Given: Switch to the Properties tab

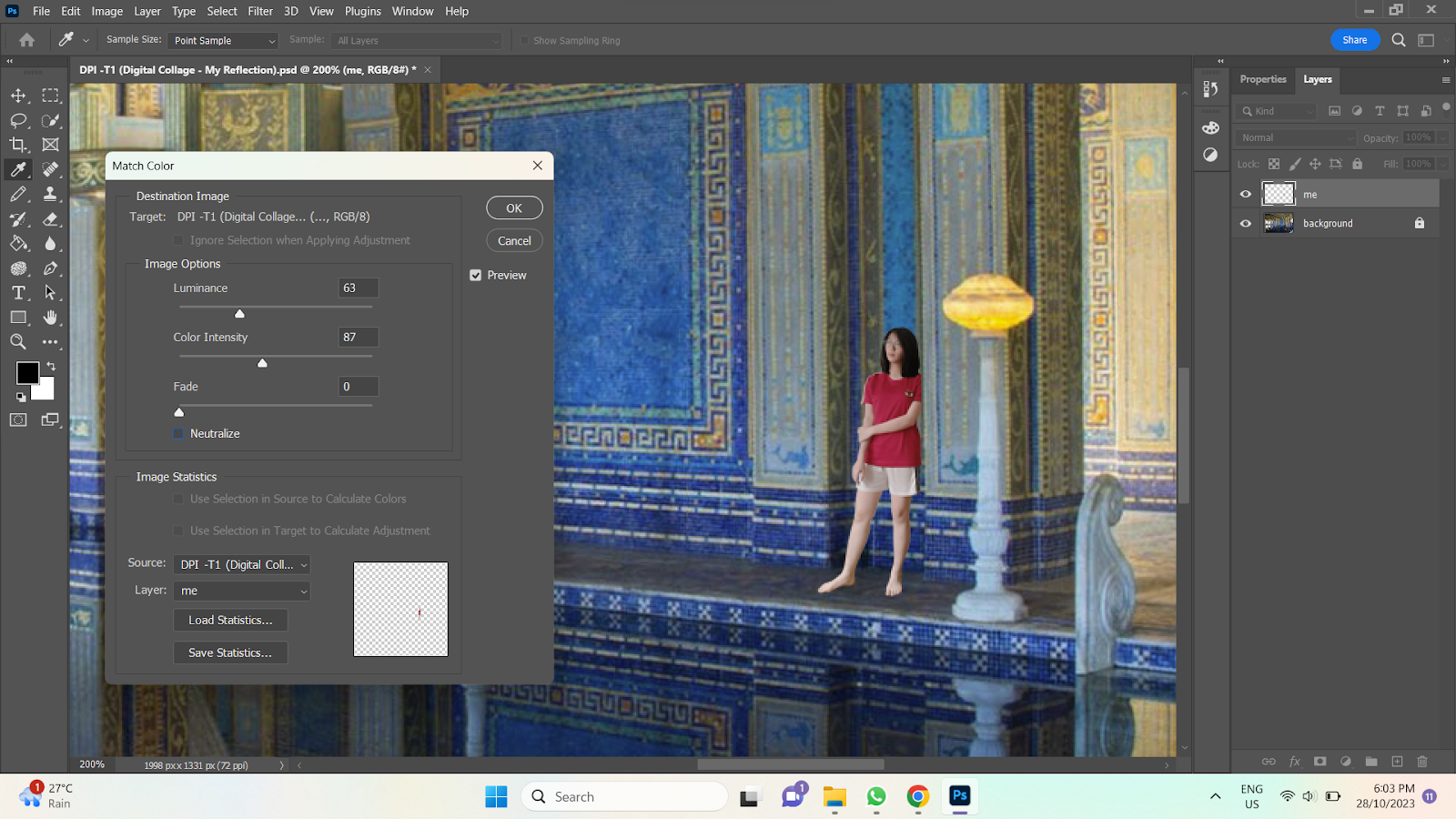Looking at the screenshot, I should [x=1263, y=79].
